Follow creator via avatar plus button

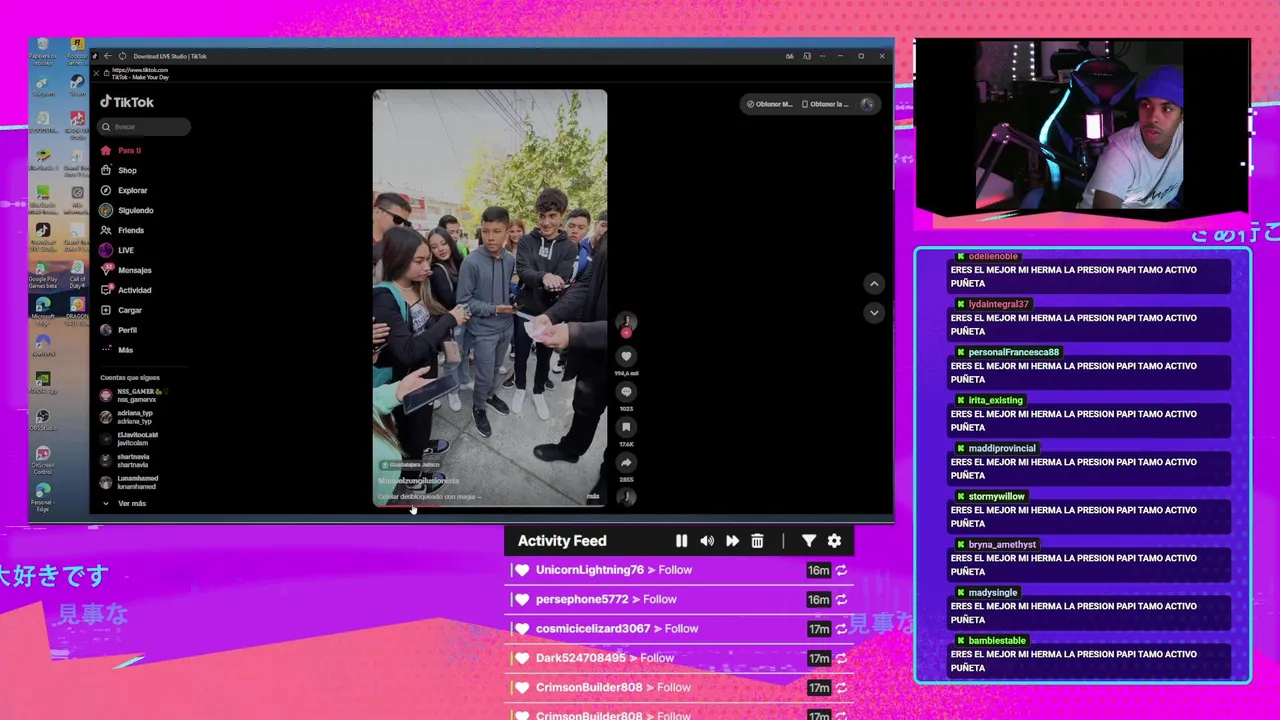[626, 333]
